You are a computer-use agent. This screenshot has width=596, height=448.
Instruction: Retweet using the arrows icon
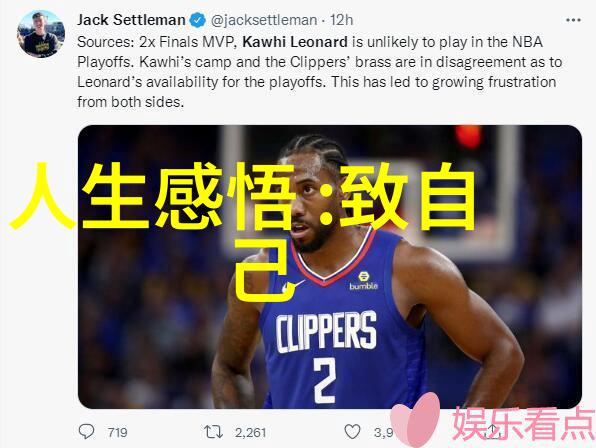213,432
